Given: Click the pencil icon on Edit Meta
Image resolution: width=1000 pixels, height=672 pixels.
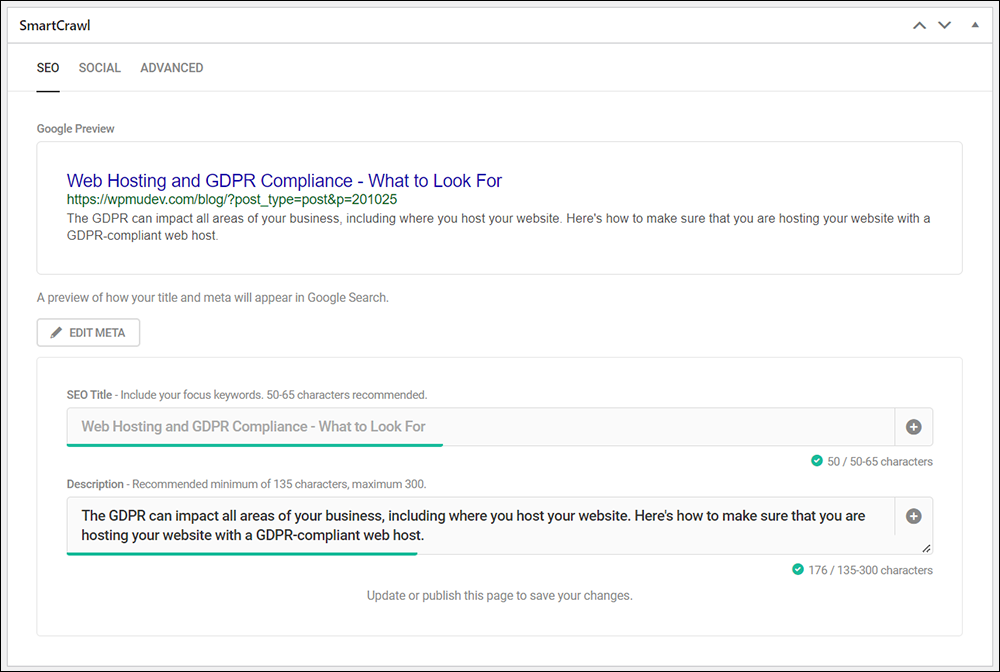Looking at the screenshot, I should (56, 332).
